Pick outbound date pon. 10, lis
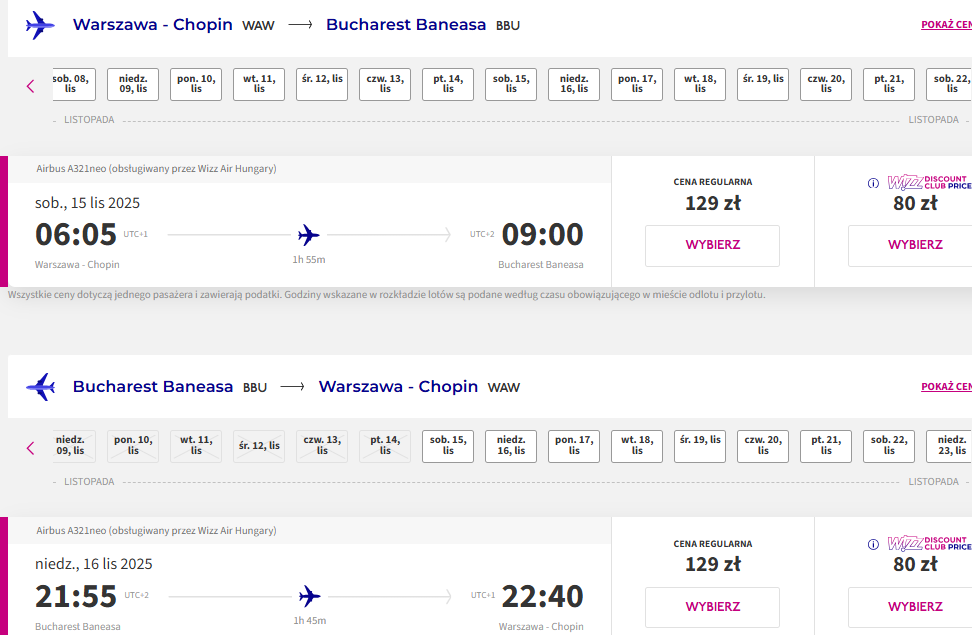The width and height of the screenshot is (972, 635). pos(196,84)
